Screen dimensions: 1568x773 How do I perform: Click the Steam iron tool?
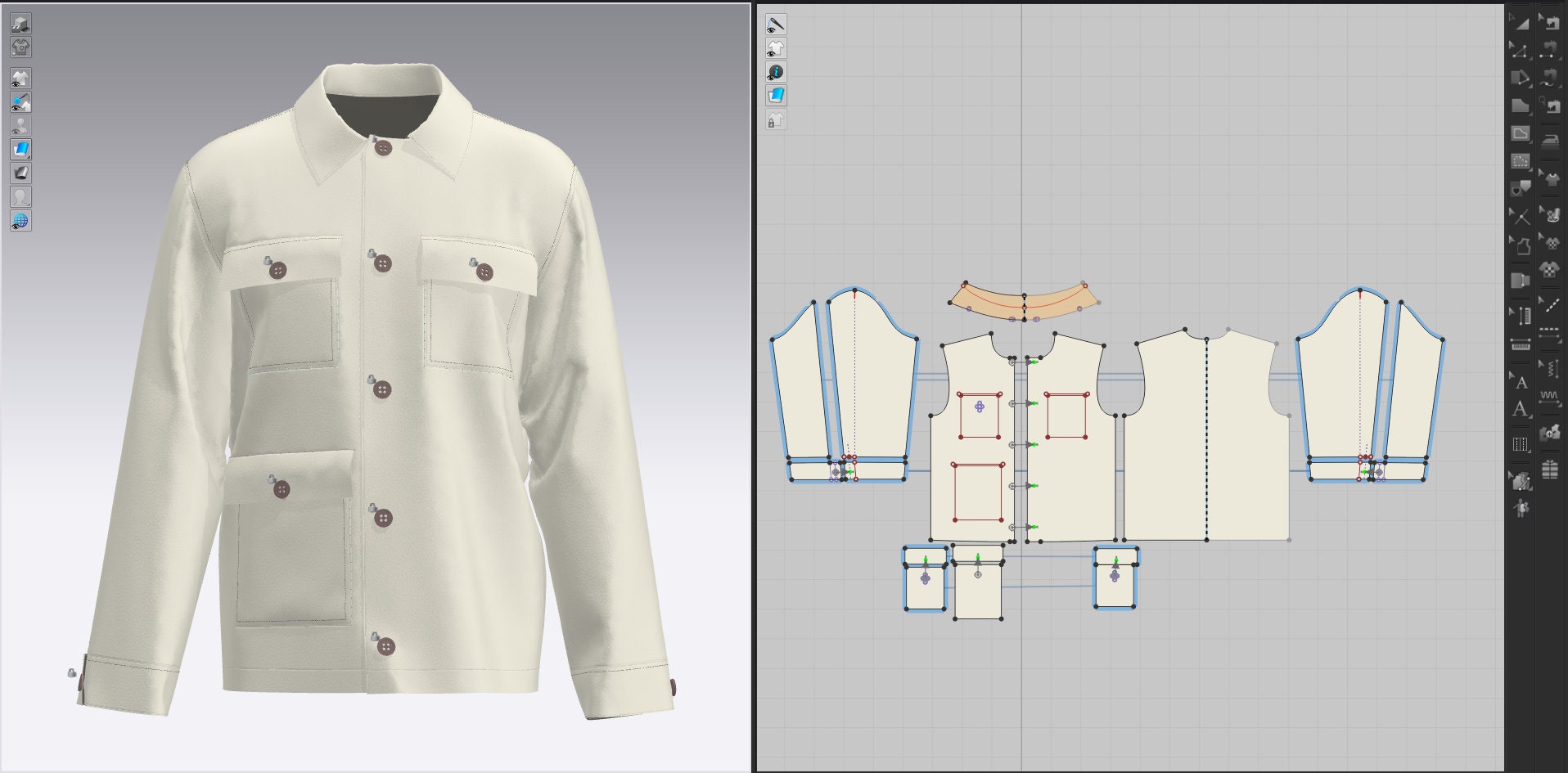[1549, 140]
